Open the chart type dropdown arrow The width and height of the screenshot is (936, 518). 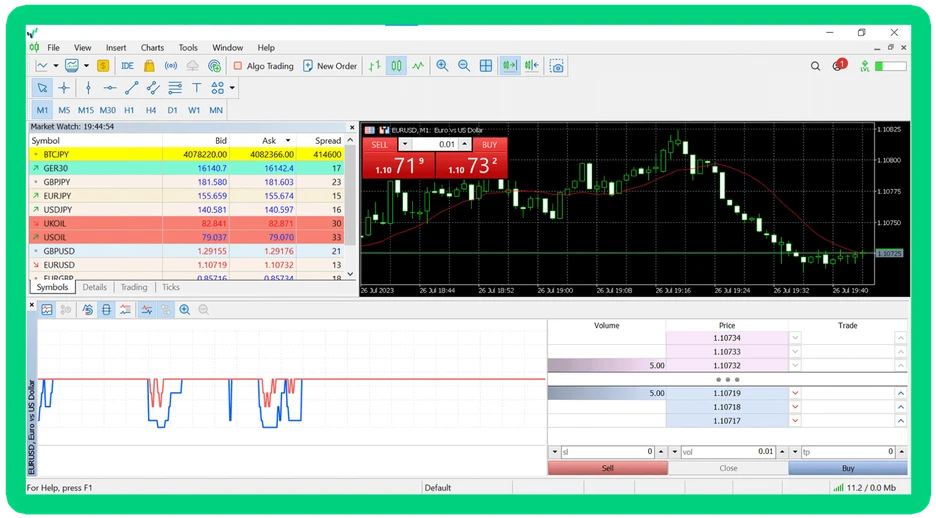[x=56, y=66]
